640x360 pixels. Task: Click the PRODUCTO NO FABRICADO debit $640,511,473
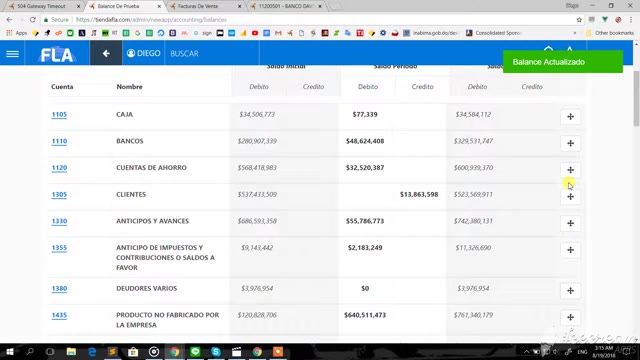tap(365, 315)
